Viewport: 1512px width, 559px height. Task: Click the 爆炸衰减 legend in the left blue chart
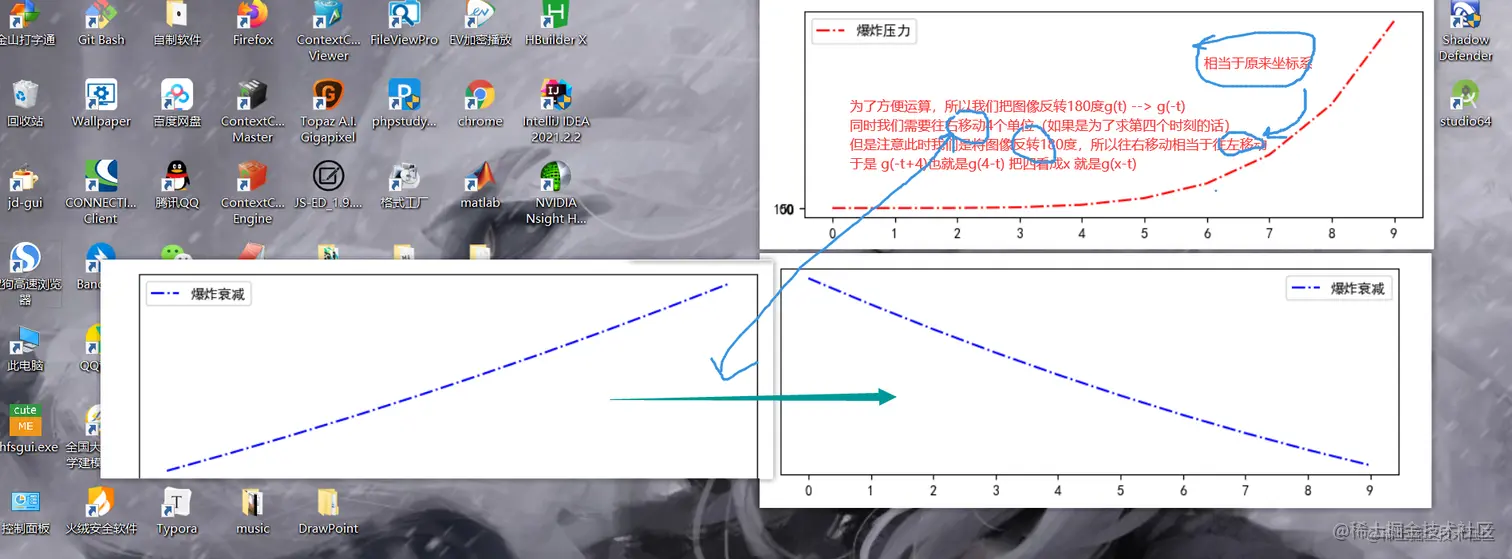point(219,294)
